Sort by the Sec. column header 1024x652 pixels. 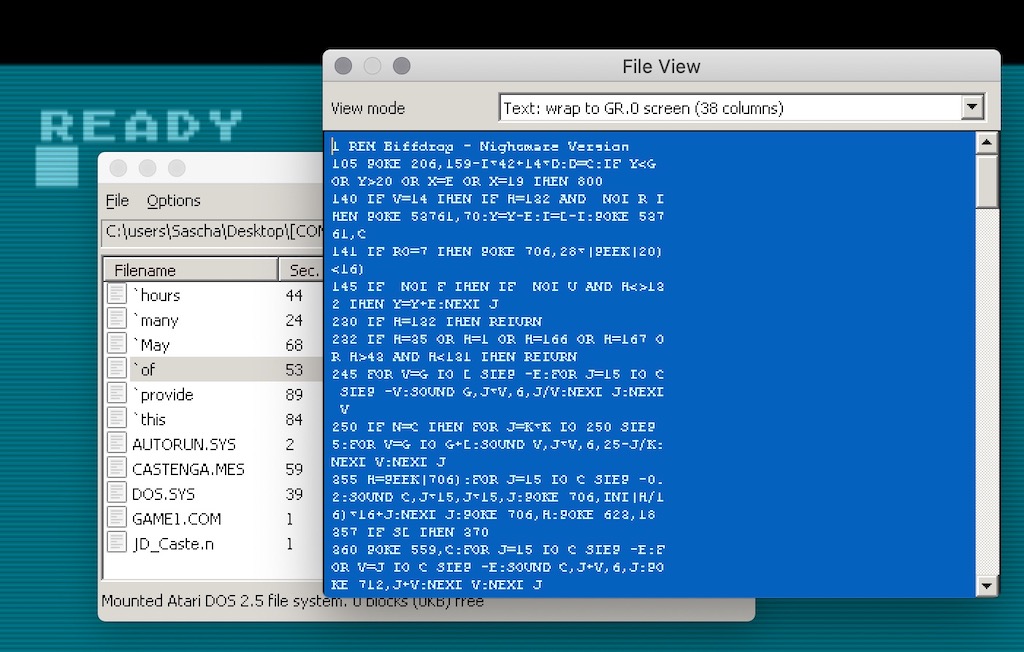[302, 270]
